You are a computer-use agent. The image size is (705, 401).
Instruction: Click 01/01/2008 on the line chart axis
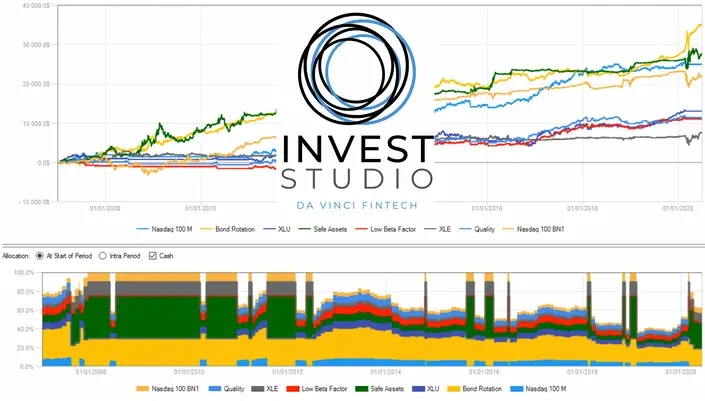[105, 209]
